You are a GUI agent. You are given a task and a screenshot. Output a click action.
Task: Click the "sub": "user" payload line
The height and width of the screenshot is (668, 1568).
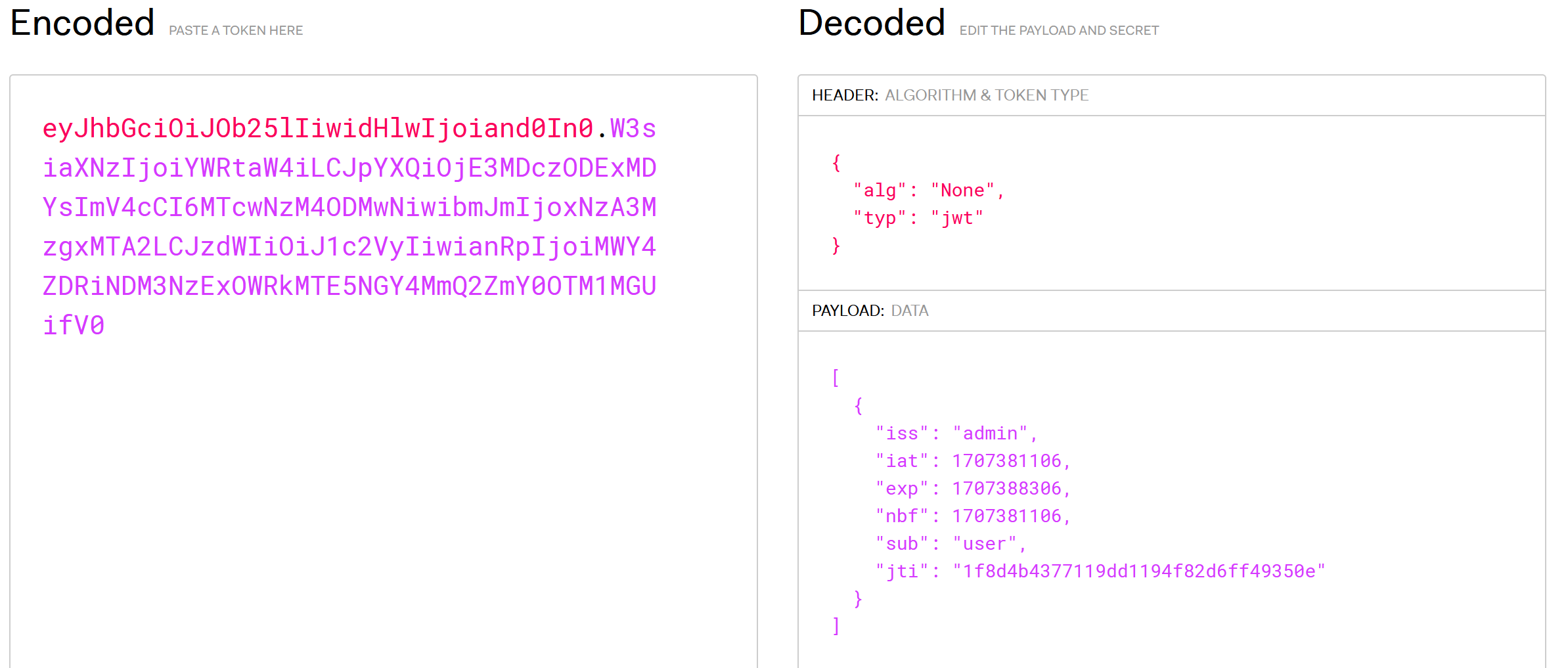point(951,544)
